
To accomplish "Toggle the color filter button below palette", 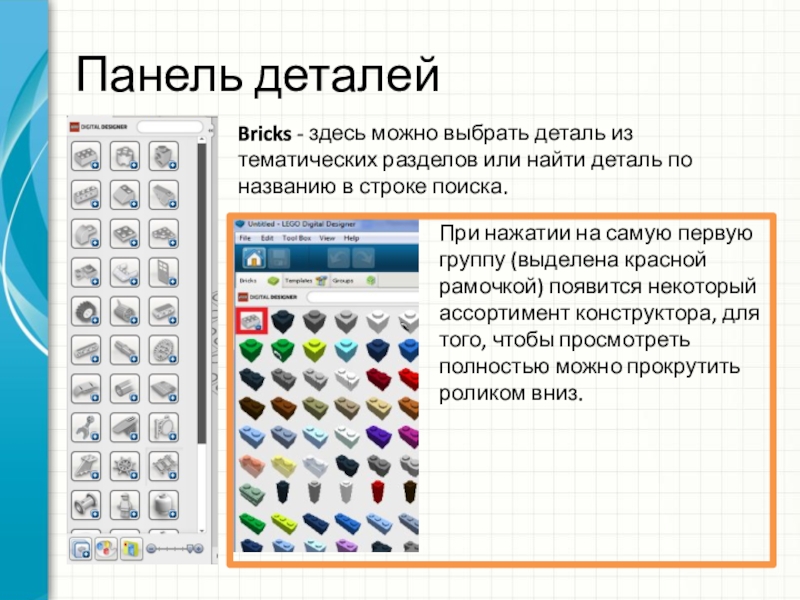I will (x=105, y=548).
